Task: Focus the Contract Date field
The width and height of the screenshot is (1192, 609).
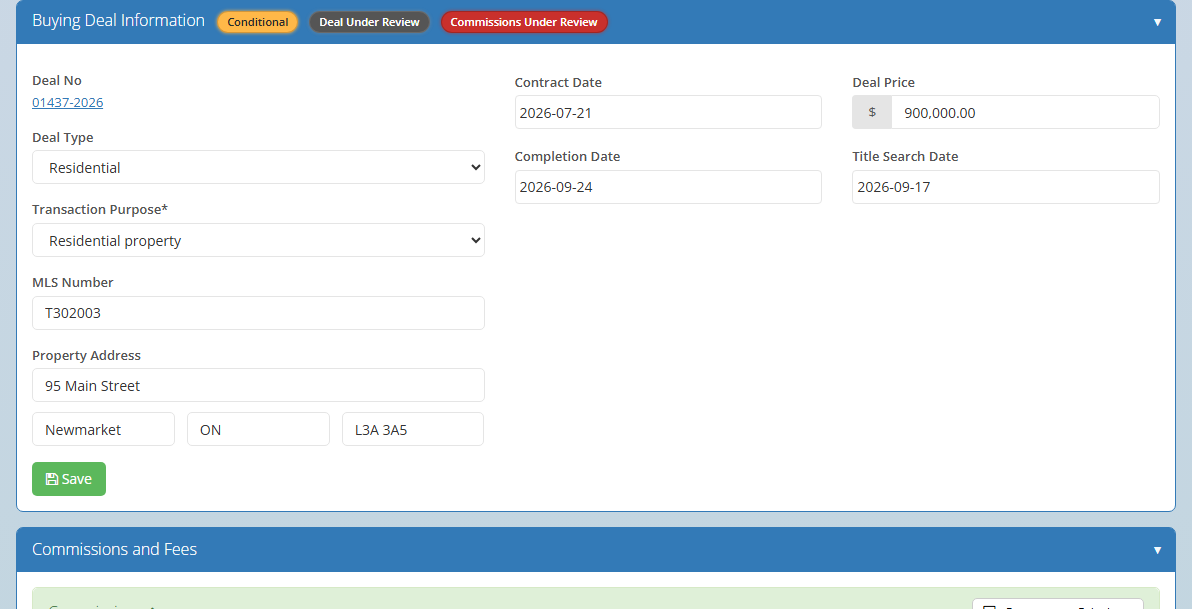Action: pyautogui.click(x=668, y=113)
